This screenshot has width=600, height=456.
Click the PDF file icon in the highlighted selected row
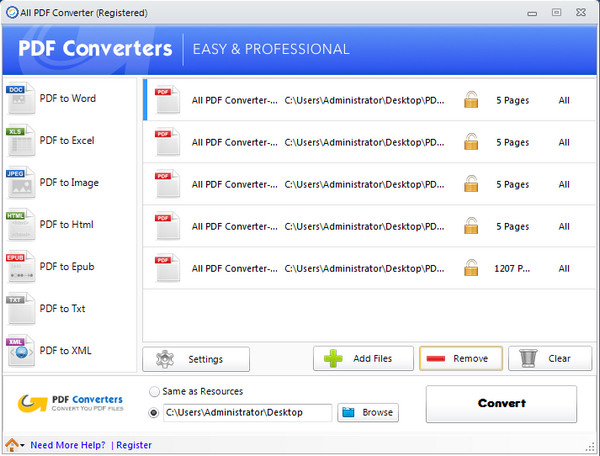coord(167,99)
